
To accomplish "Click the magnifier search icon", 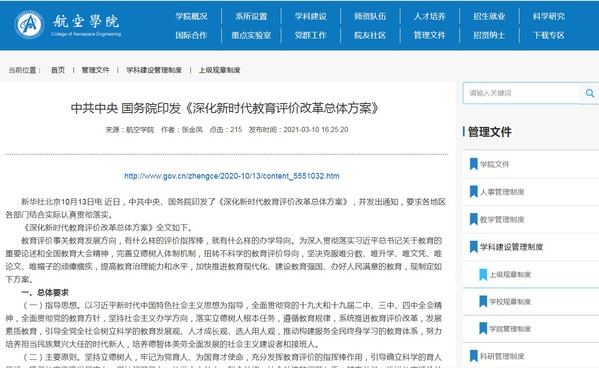I will click(x=590, y=93).
